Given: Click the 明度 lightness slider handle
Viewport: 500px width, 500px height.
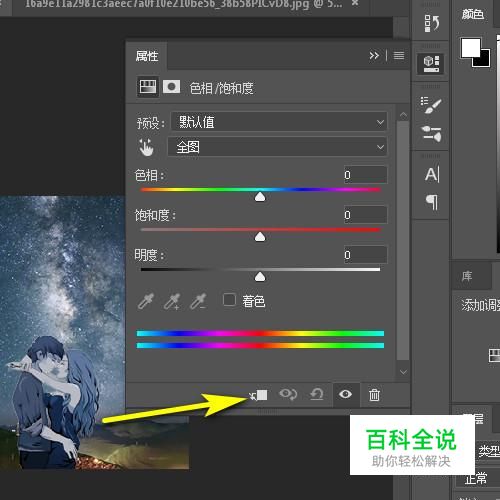Looking at the screenshot, I should click(260, 277).
